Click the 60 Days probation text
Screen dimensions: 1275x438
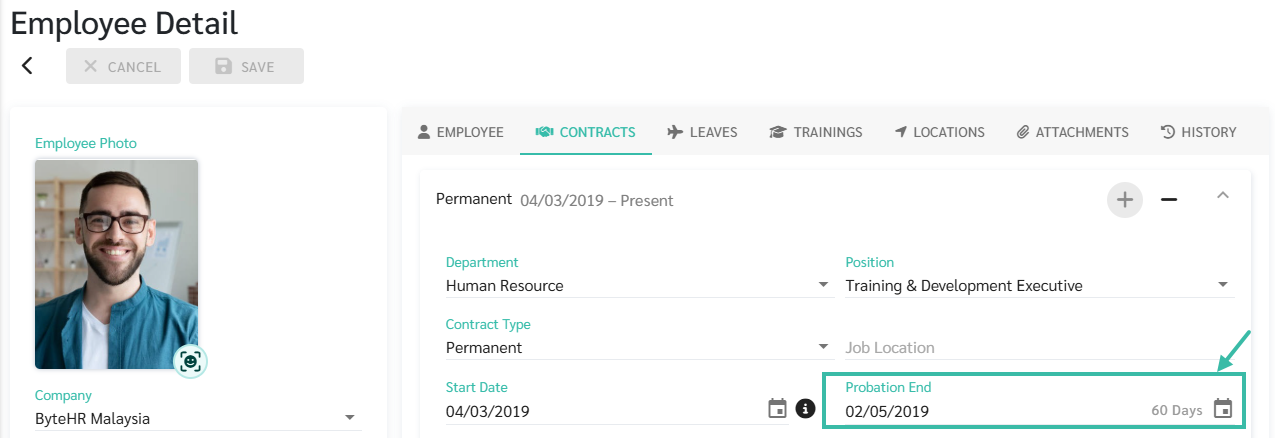pyautogui.click(x=1177, y=411)
